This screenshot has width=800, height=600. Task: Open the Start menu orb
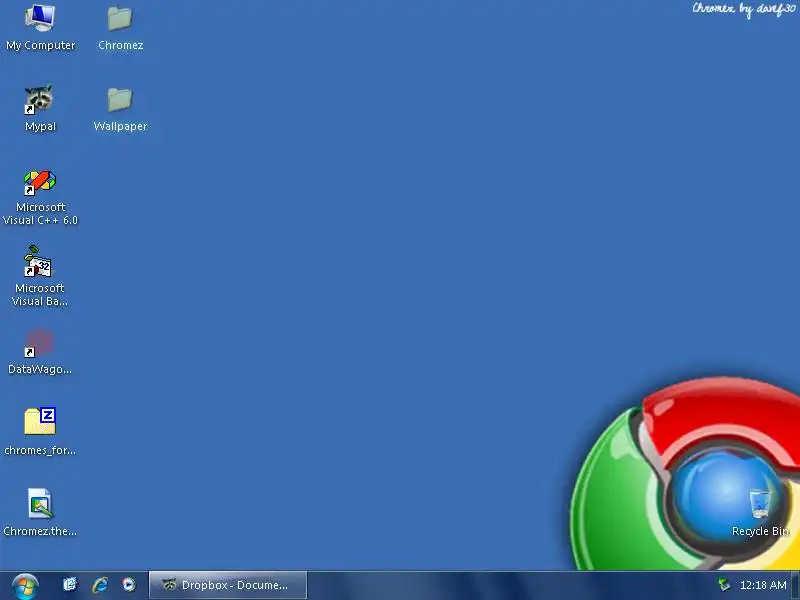pyautogui.click(x=25, y=586)
